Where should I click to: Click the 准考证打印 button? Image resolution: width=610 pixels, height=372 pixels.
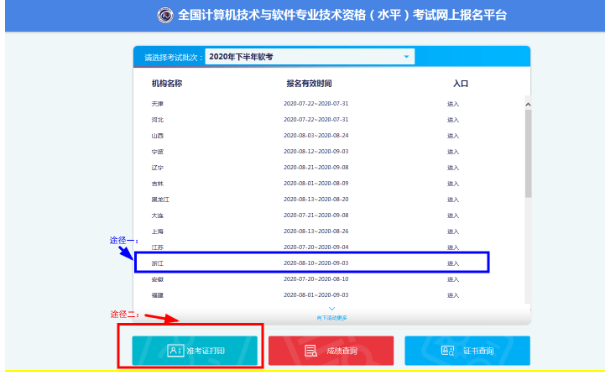[x=195, y=351]
